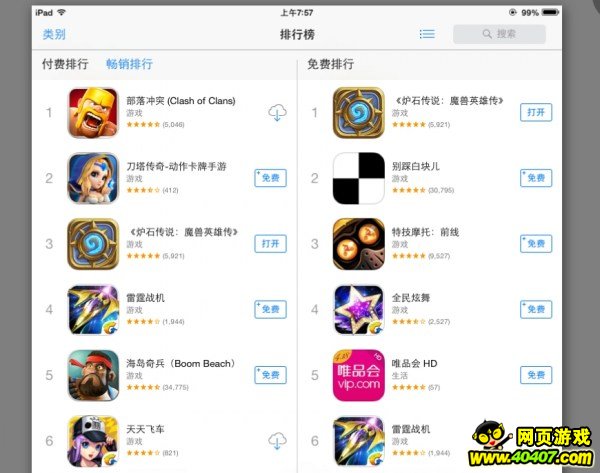This screenshot has width=600, height=473.
Task: Tap 免费 button for 刀塔传奇
Action: click(270, 178)
